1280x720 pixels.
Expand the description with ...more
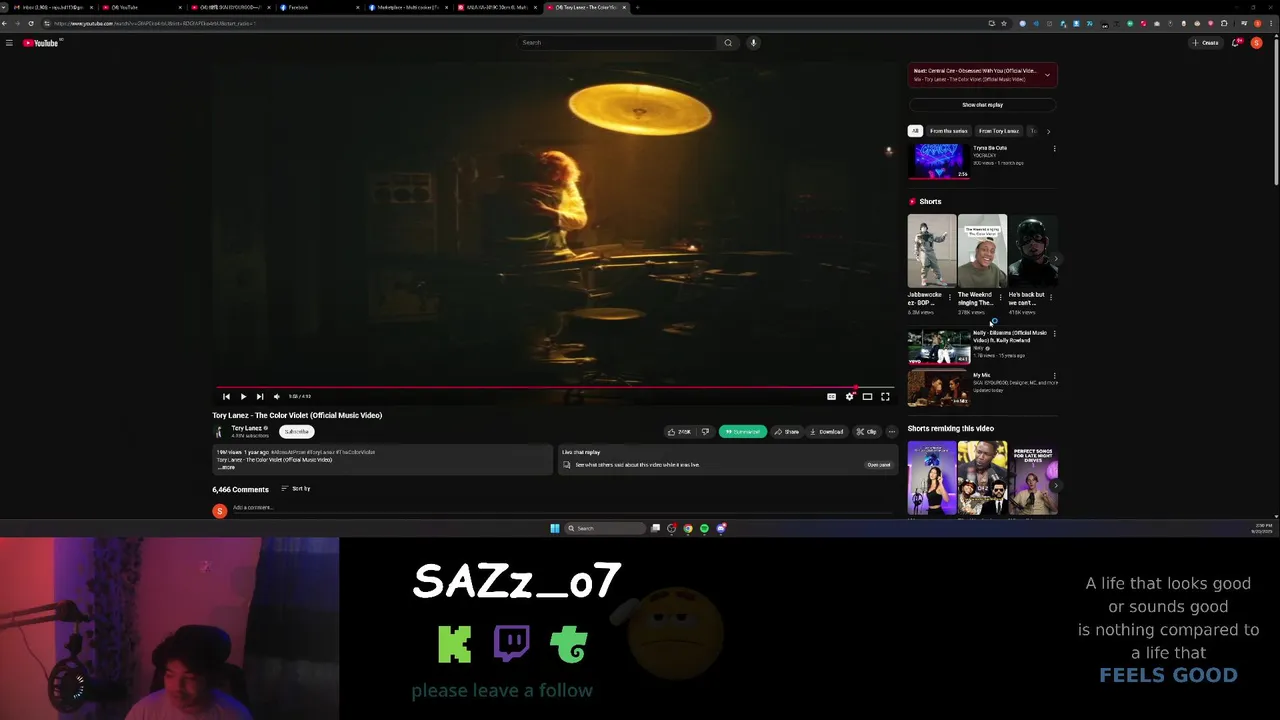227,467
